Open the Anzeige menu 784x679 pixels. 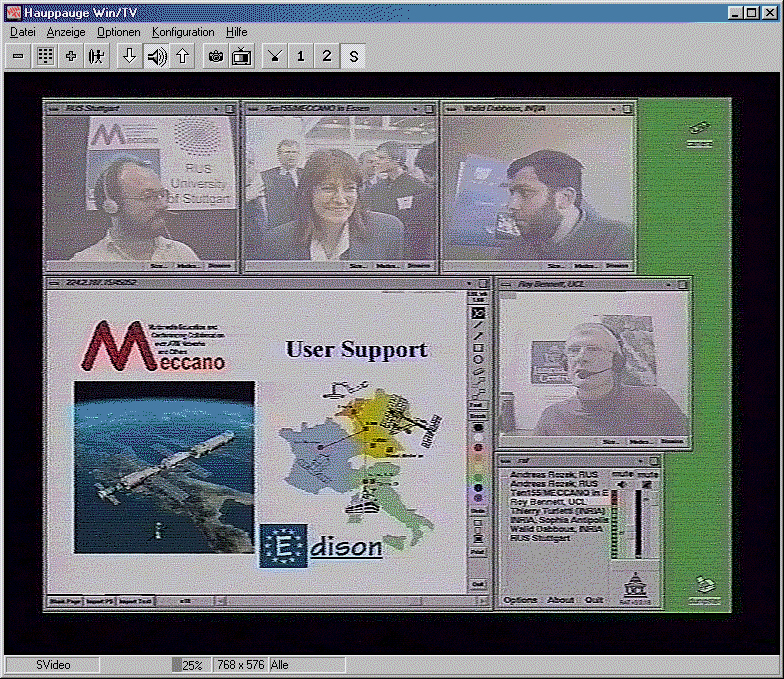pos(66,32)
